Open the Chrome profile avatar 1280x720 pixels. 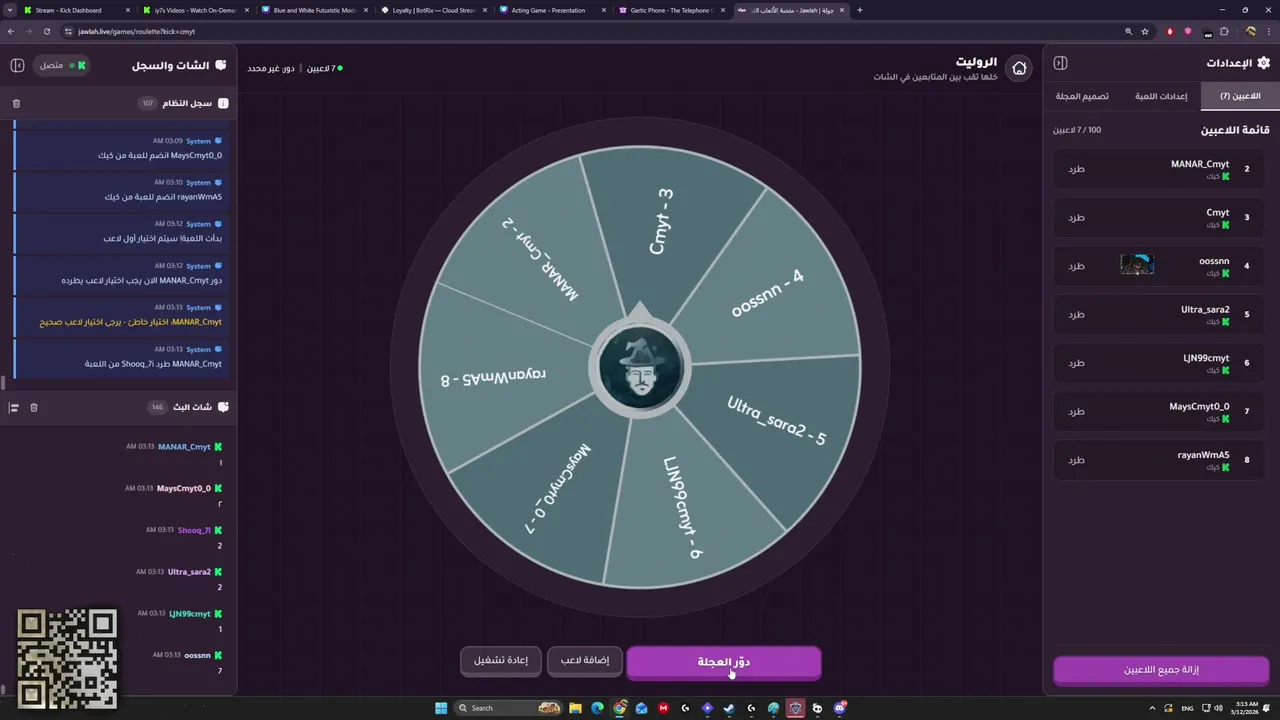coord(1250,31)
